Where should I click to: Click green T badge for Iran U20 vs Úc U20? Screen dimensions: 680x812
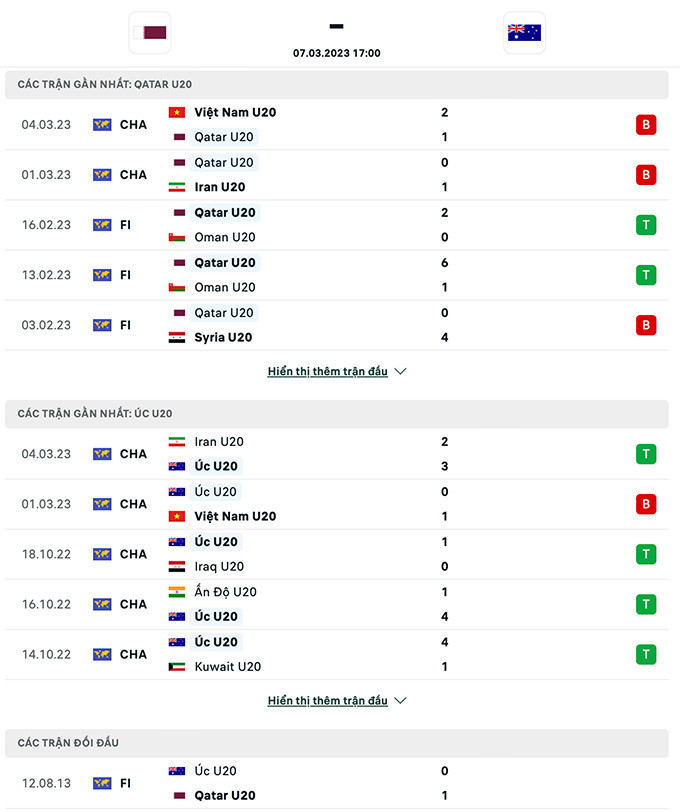(646, 454)
